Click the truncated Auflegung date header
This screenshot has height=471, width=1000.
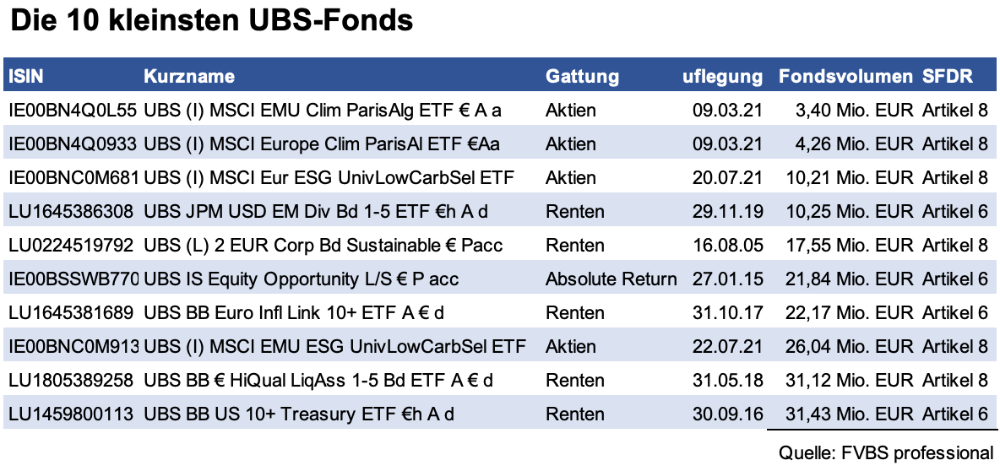click(723, 77)
